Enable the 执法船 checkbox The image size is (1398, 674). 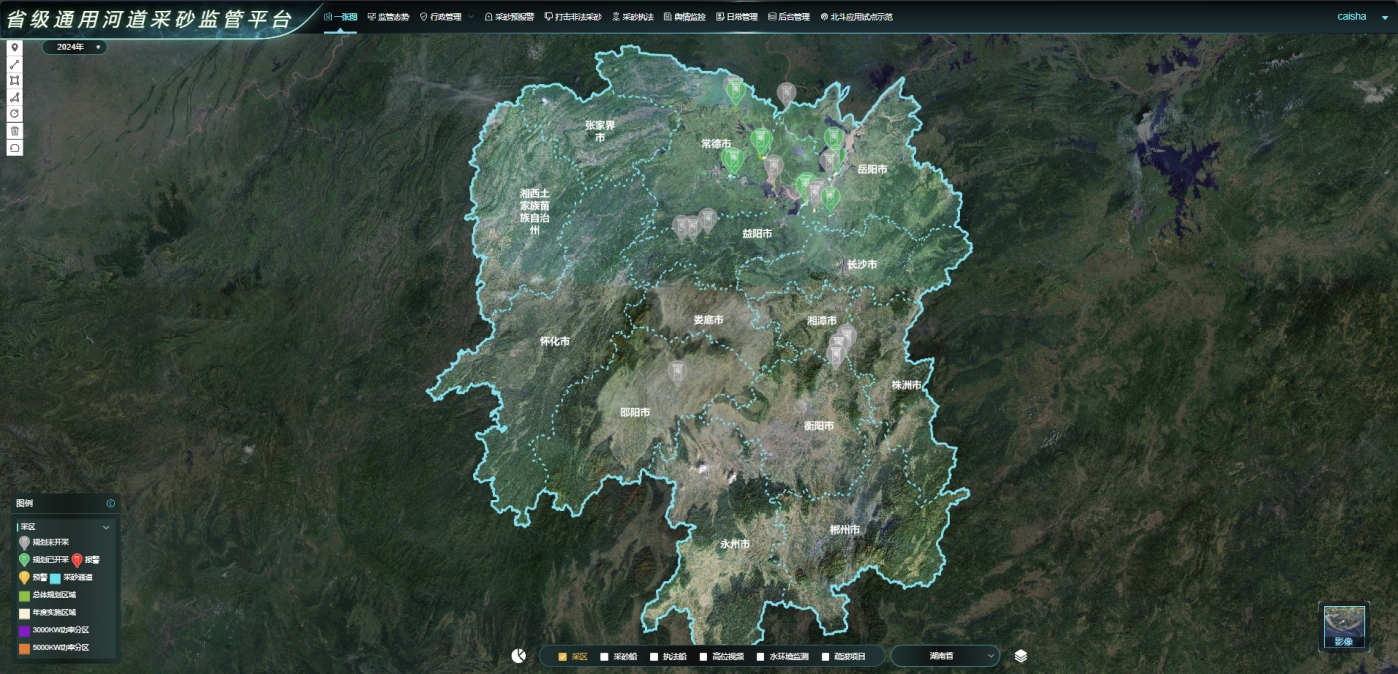click(654, 657)
